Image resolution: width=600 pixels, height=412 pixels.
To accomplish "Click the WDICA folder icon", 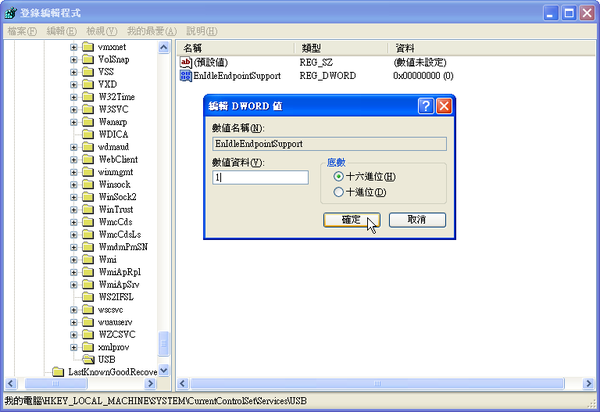I will click(x=88, y=134).
